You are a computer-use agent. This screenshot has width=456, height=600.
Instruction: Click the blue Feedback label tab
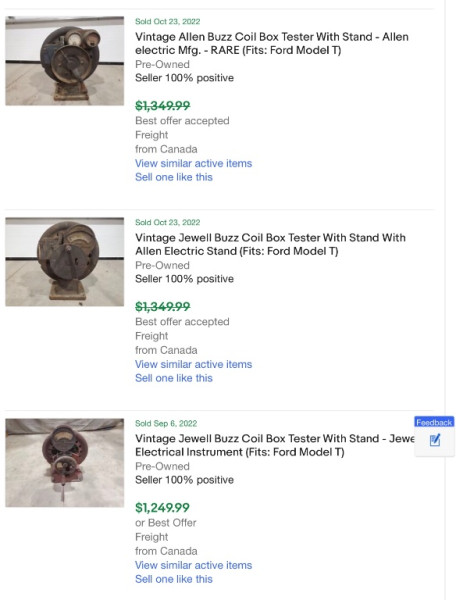pos(434,422)
